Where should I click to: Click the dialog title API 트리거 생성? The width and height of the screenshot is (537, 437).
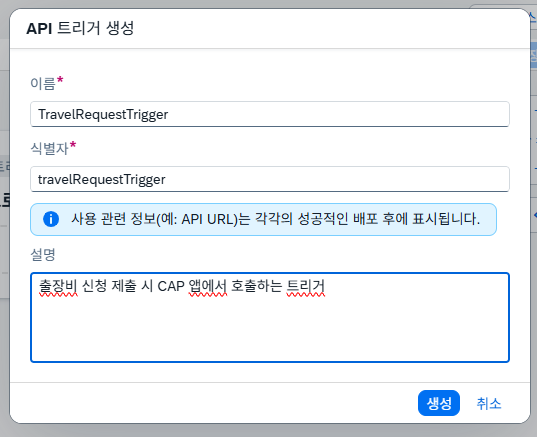[80, 28]
